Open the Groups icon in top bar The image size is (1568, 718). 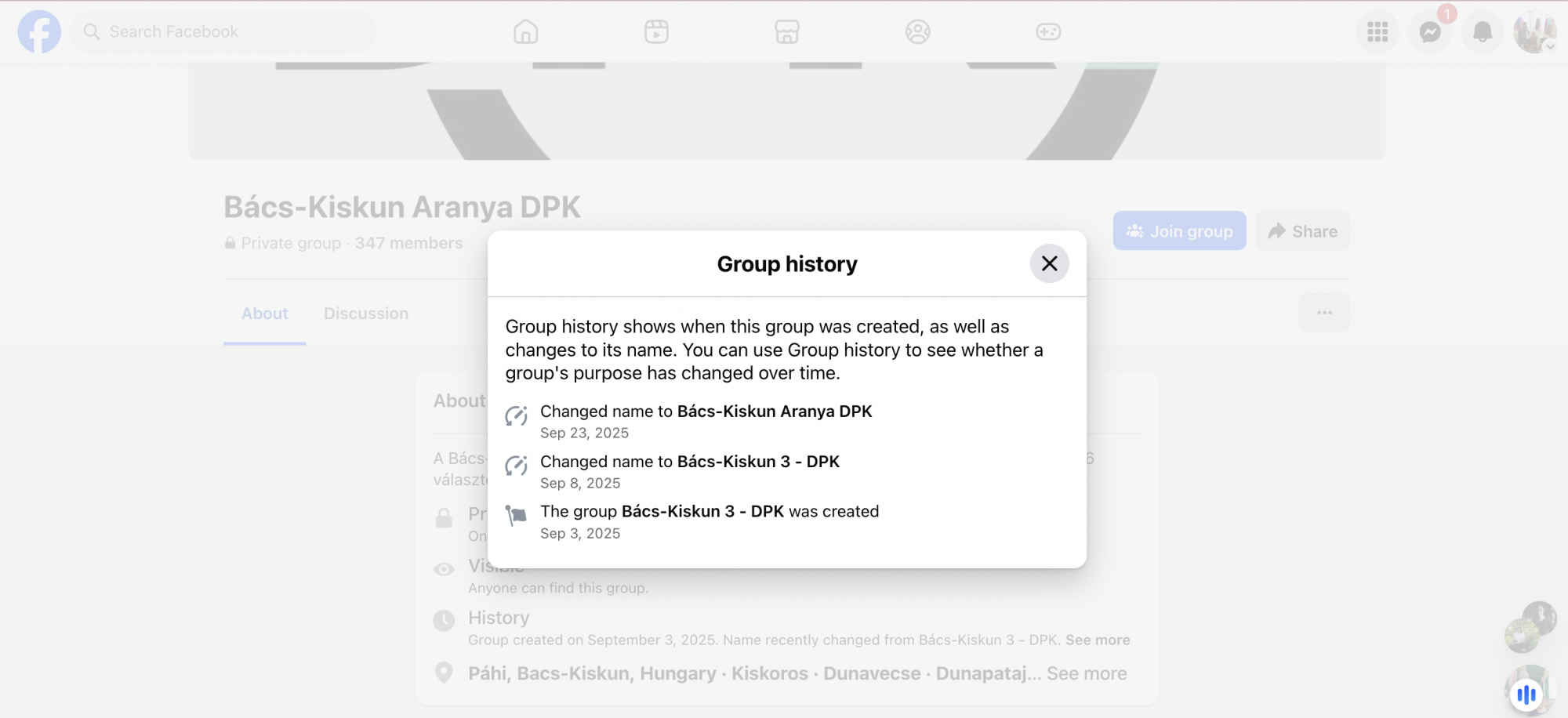tap(917, 32)
